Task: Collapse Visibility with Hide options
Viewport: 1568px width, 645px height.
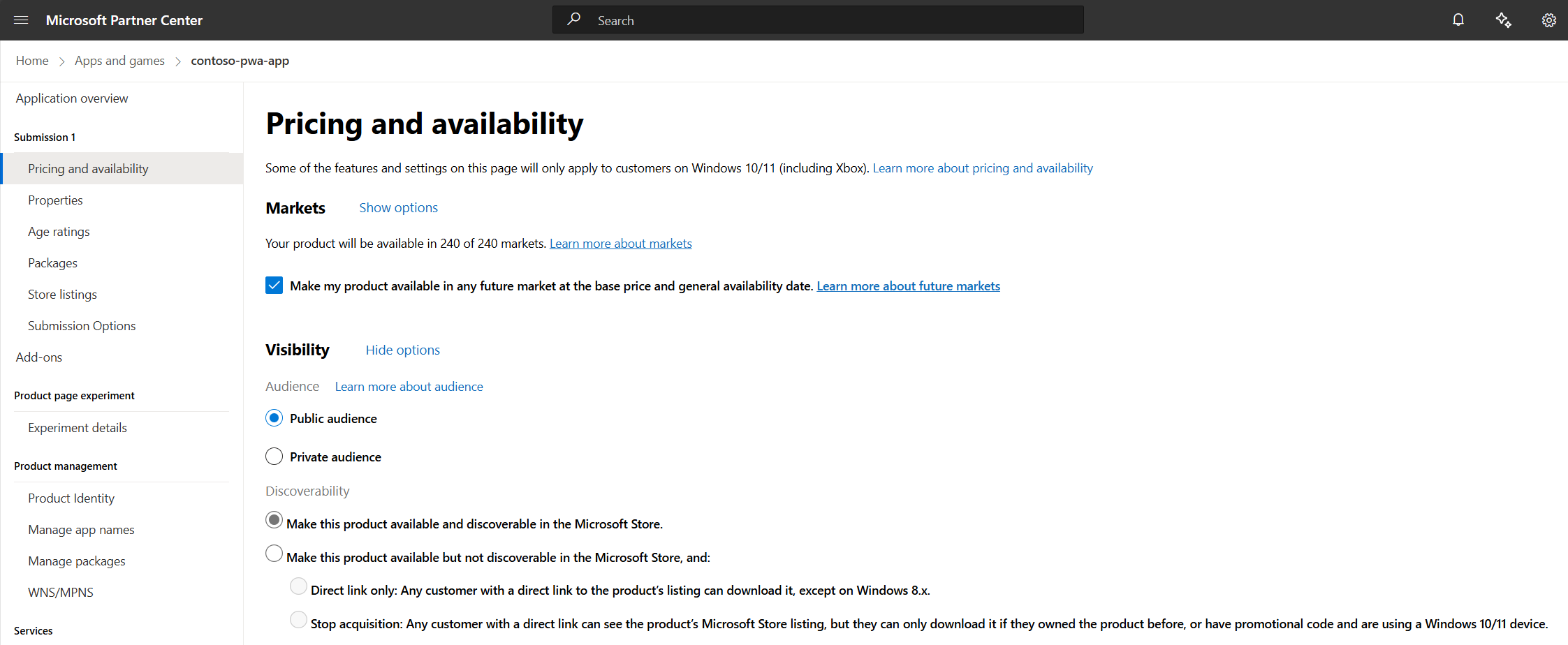Action: coord(402,350)
